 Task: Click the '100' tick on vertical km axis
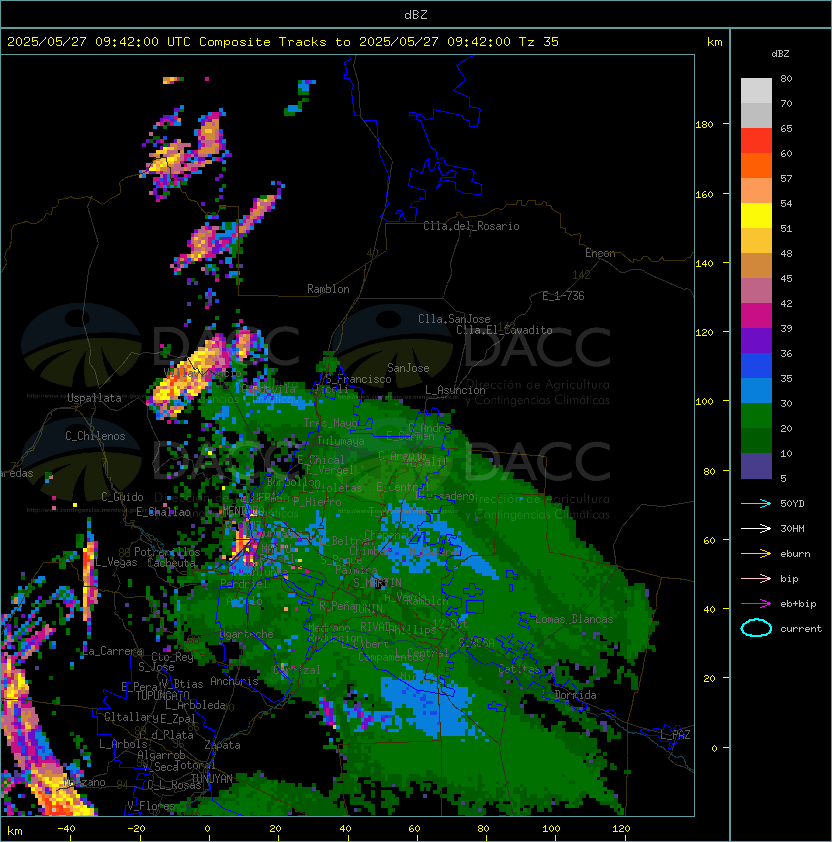pyautogui.click(x=704, y=402)
